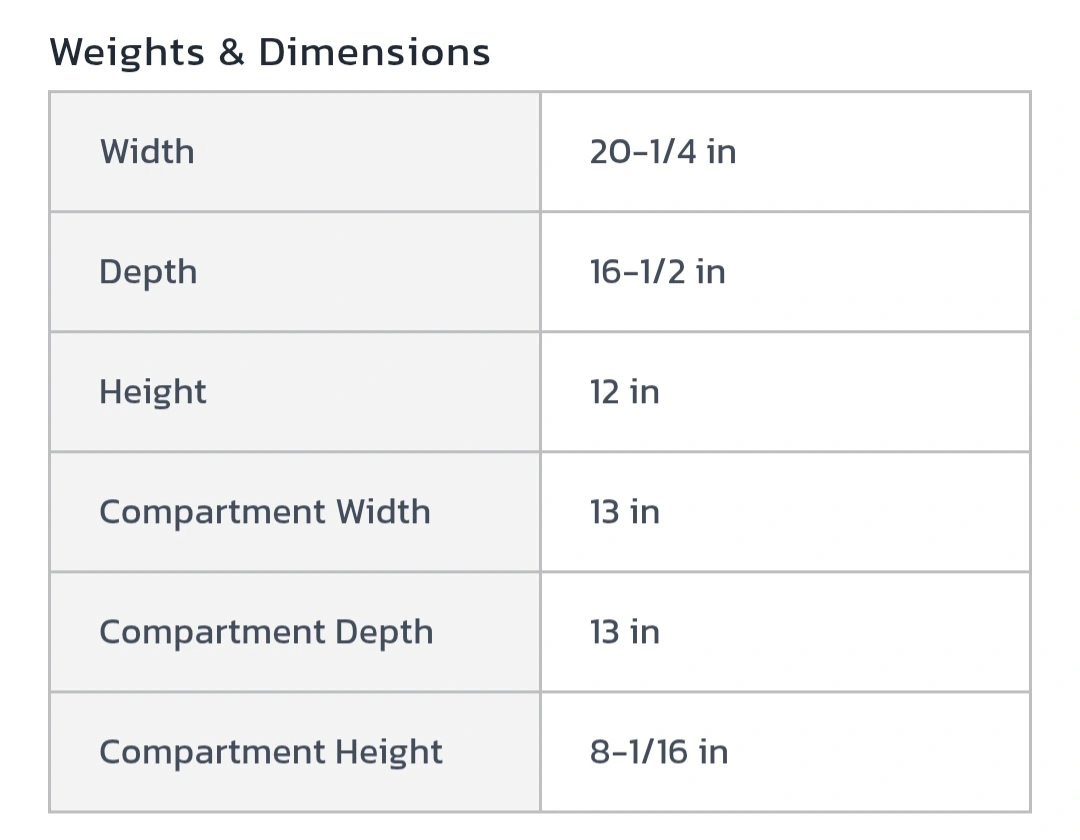The image size is (1080, 840).
Task: Click the Weights & Dimensions heading
Action: (269, 52)
